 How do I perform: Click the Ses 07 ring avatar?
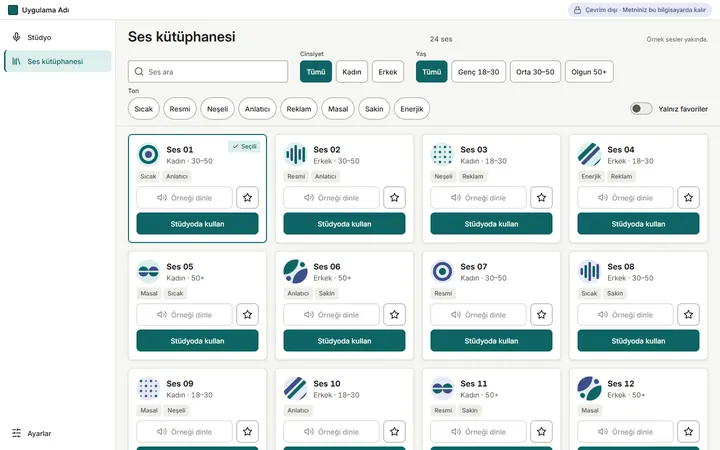[x=442, y=272]
